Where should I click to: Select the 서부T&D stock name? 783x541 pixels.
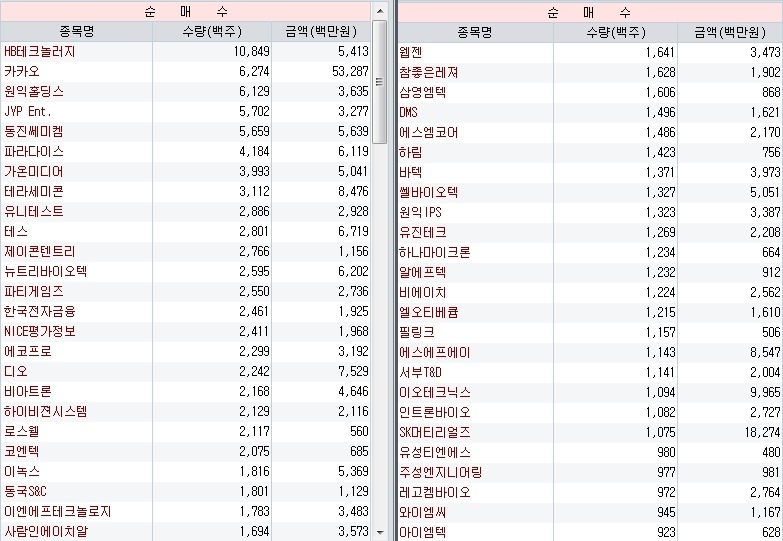click(420, 372)
